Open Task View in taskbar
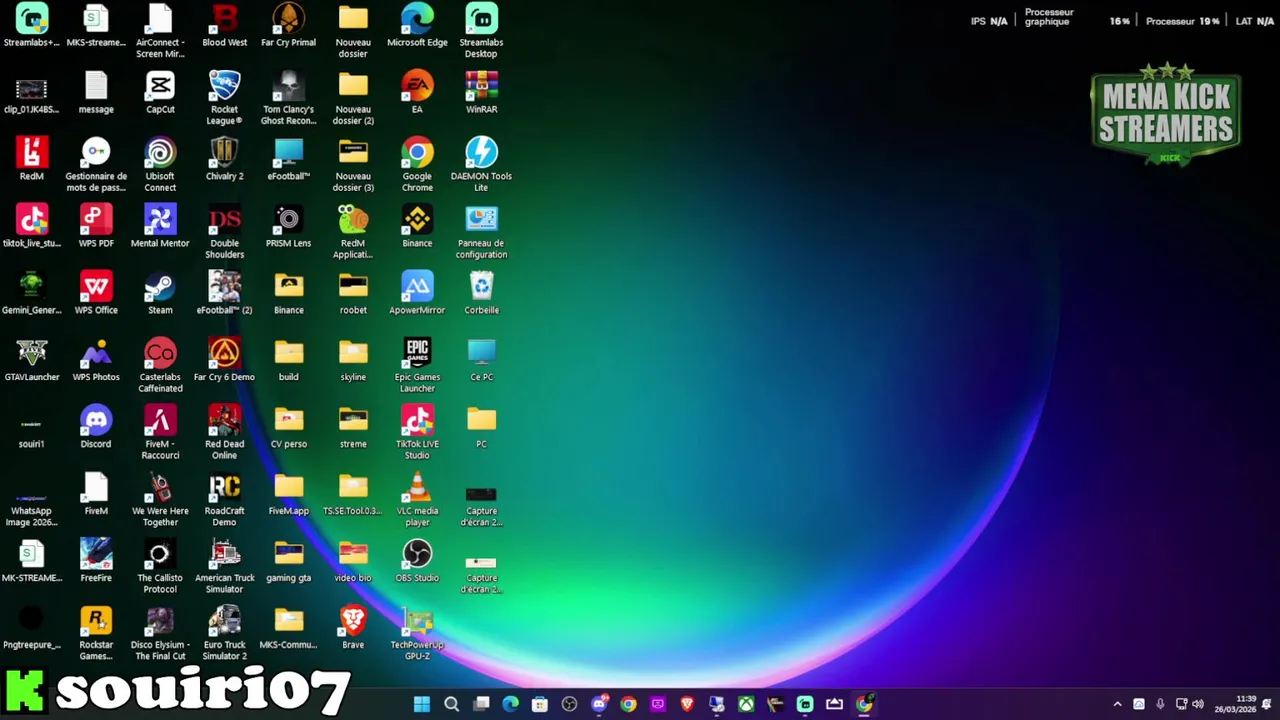Screen dimensions: 1280x720 click(x=481, y=704)
